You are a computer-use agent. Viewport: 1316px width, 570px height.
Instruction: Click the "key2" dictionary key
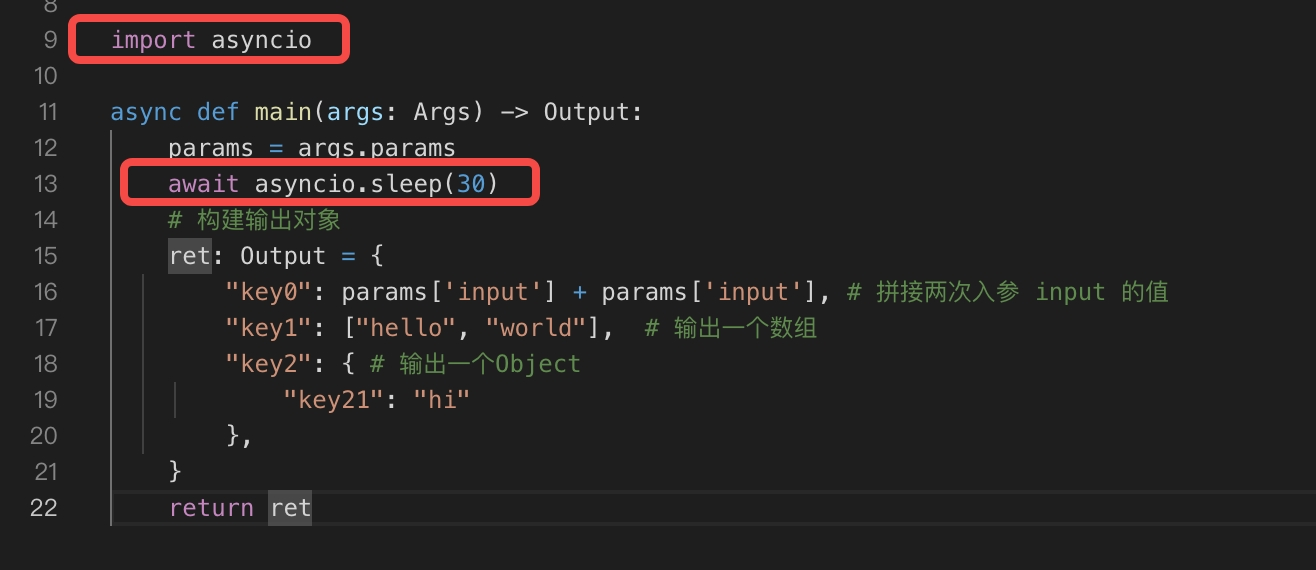[269, 364]
